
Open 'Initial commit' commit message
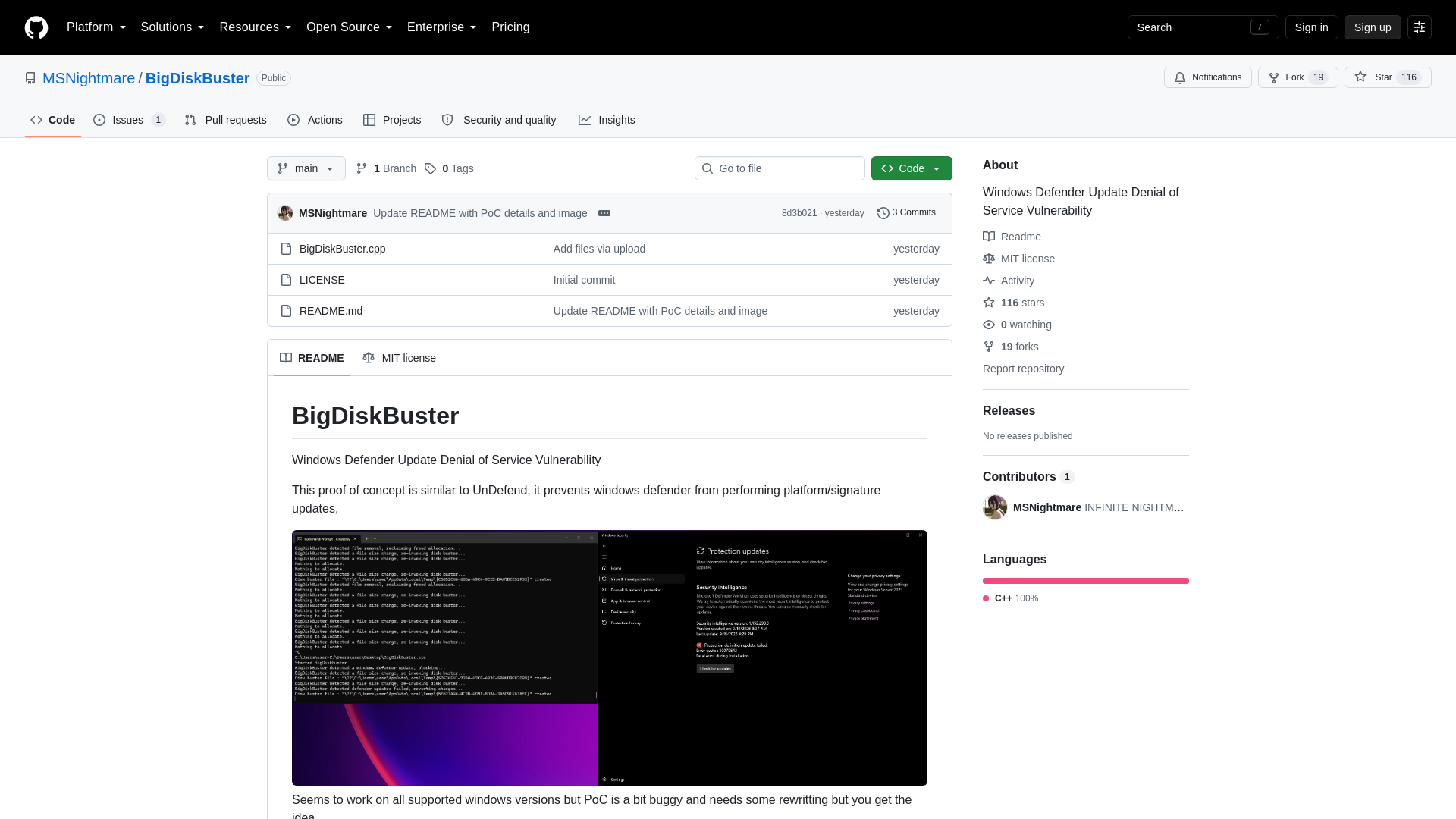click(584, 280)
